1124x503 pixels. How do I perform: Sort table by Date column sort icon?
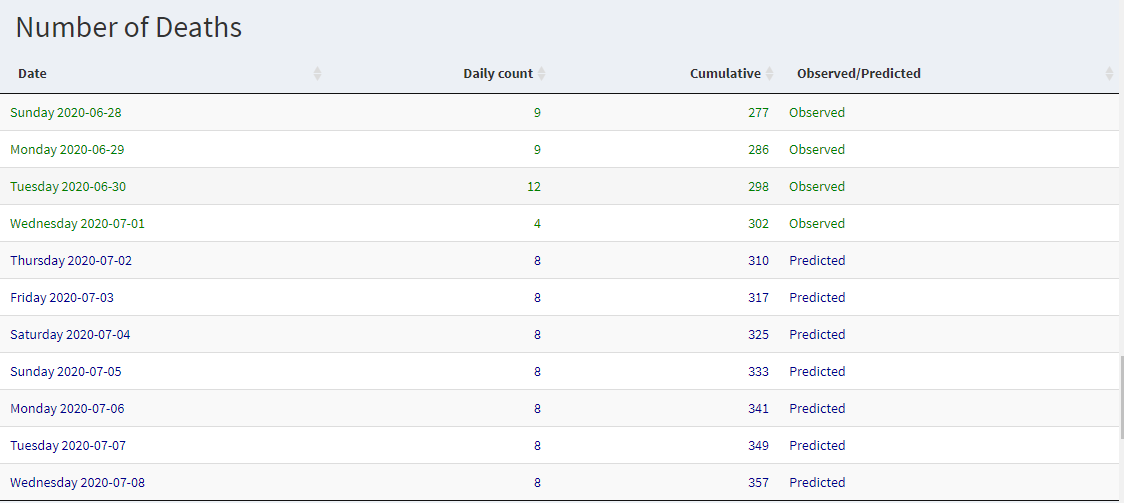(318, 73)
